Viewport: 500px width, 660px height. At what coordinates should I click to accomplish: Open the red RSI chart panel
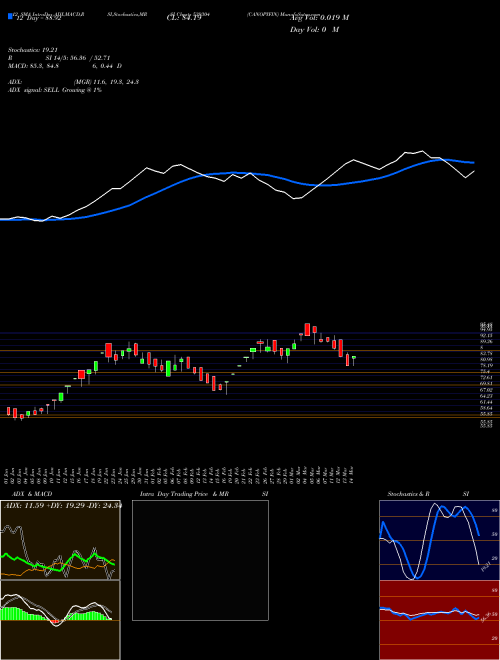(x=439, y=620)
